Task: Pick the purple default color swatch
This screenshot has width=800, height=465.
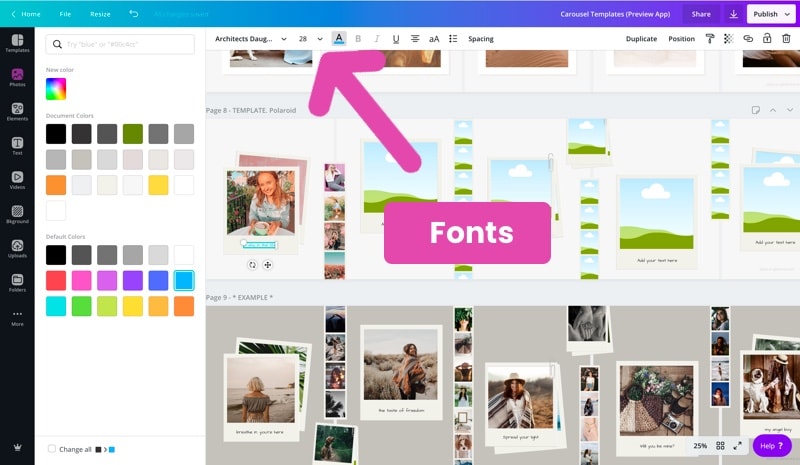Action: click(x=133, y=280)
